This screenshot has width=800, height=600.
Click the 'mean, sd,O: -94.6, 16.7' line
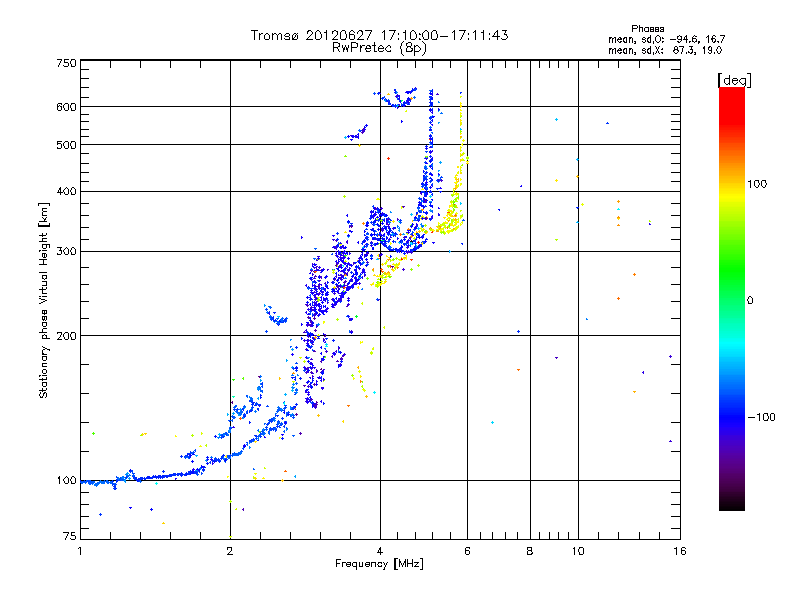666,39
